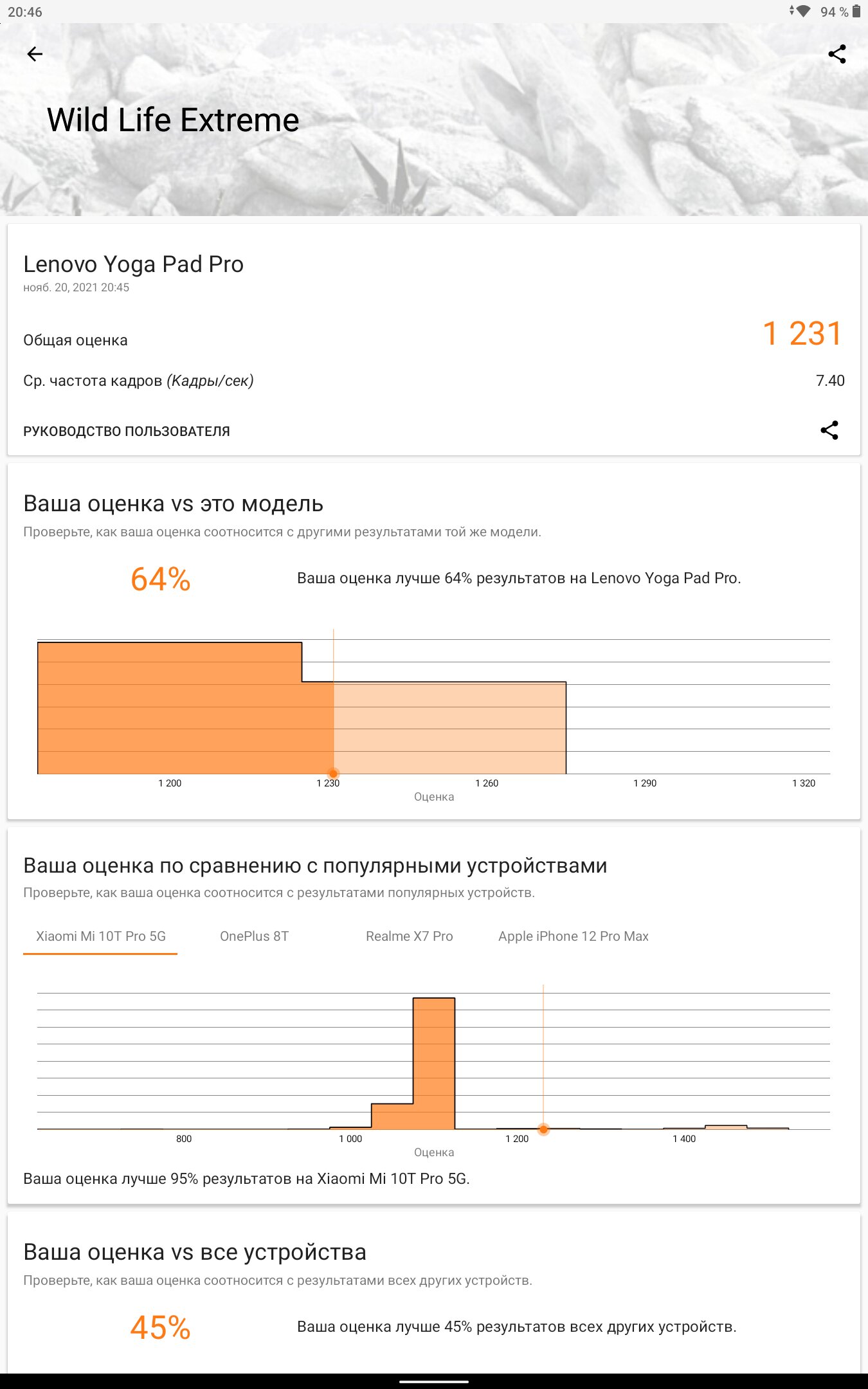Tap the back arrow icon
The width and height of the screenshot is (868, 1389).
[x=35, y=54]
